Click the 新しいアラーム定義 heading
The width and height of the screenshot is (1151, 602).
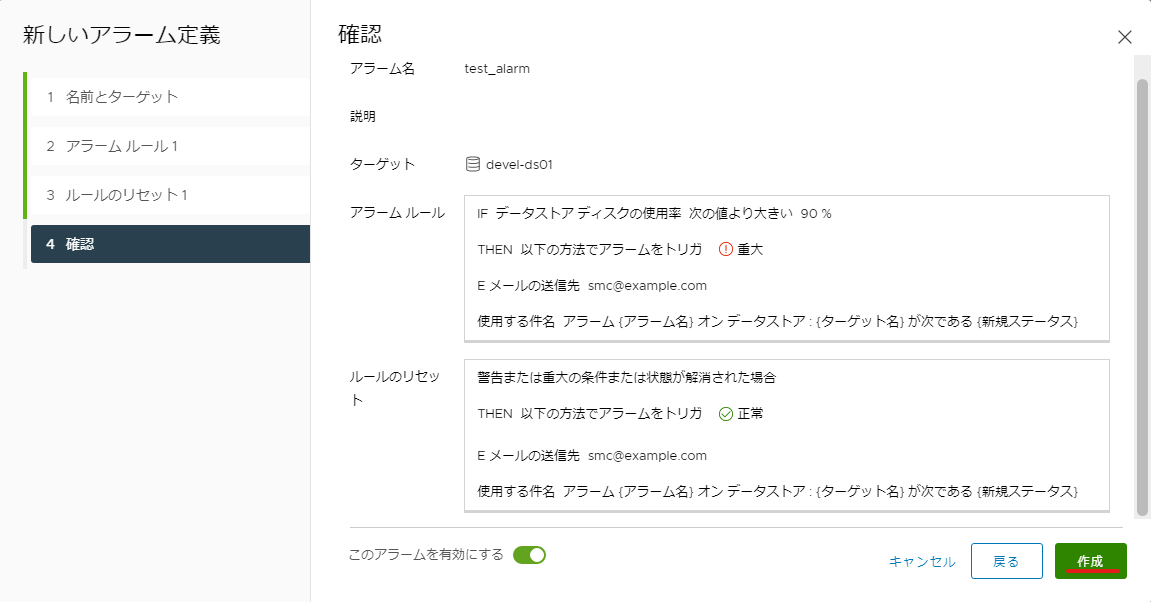pyautogui.click(x=121, y=35)
